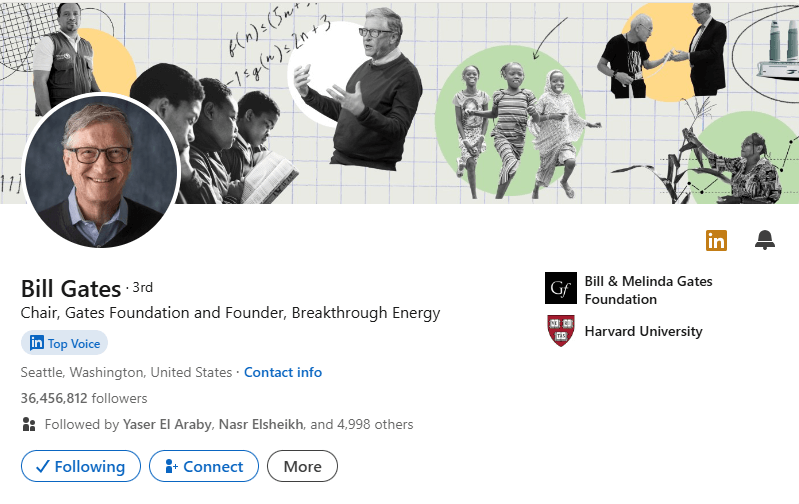Open the More options menu
The height and width of the screenshot is (504, 799).
coord(302,466)
